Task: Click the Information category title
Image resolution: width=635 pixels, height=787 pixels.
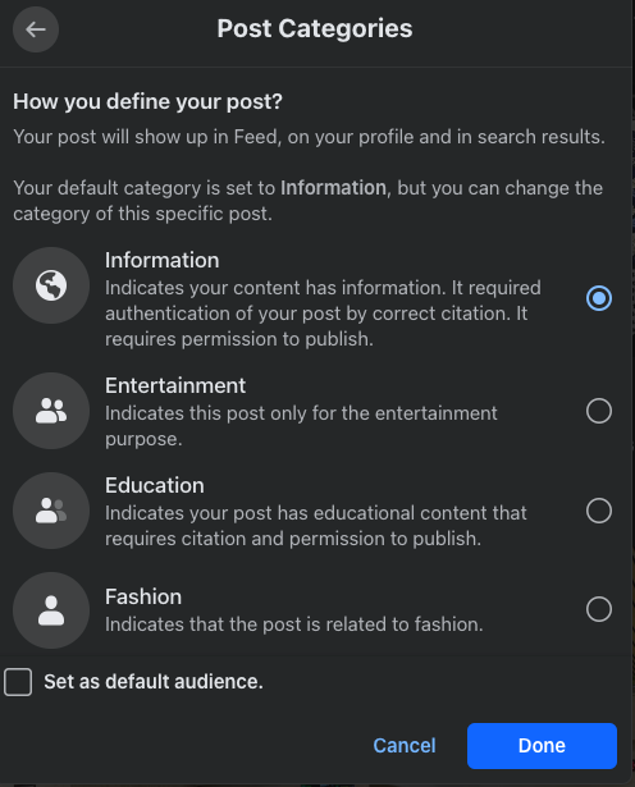Action: coord(162,260)
